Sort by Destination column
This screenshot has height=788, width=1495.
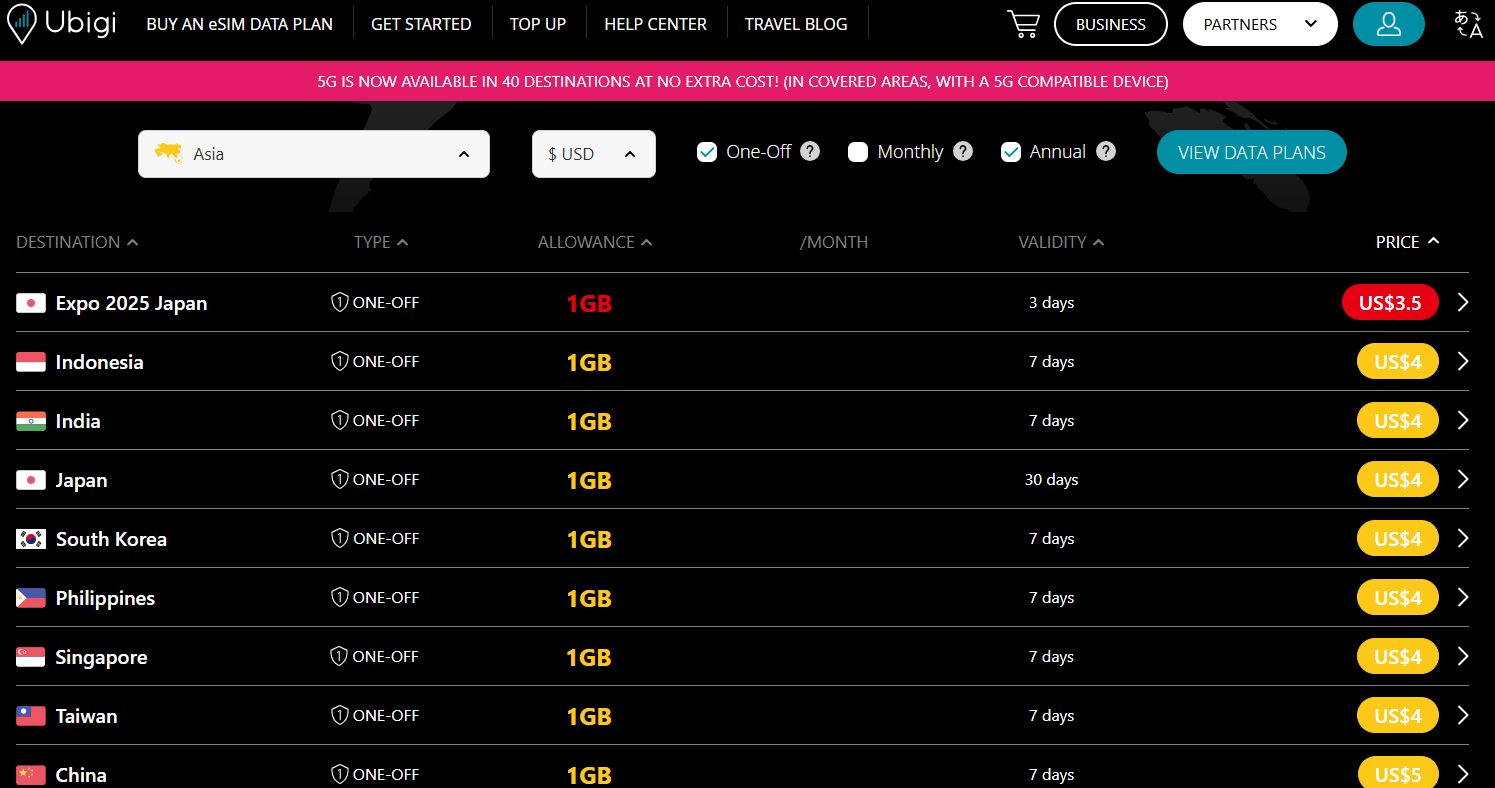point(77,242)
